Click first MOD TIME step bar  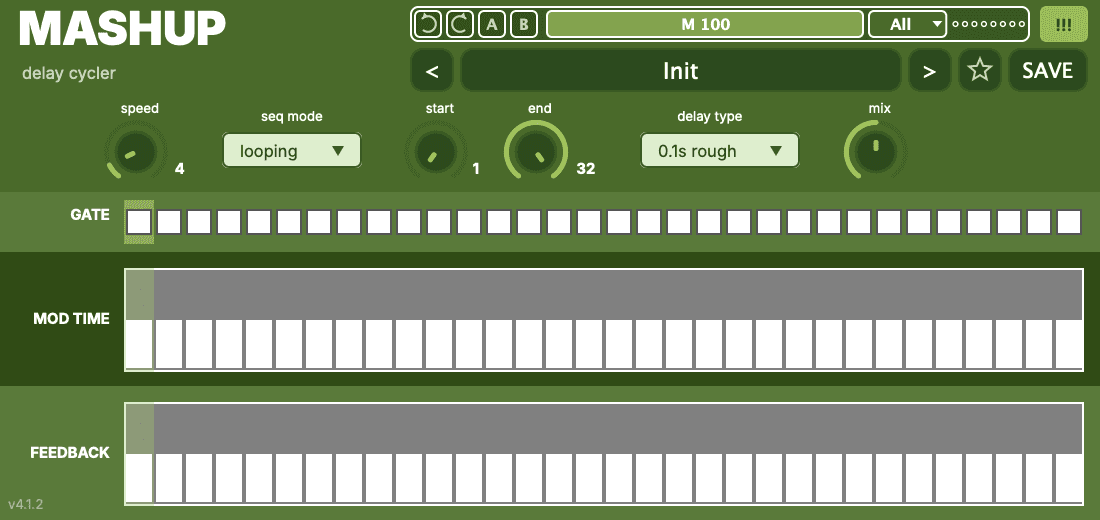(x=139, y=319)
